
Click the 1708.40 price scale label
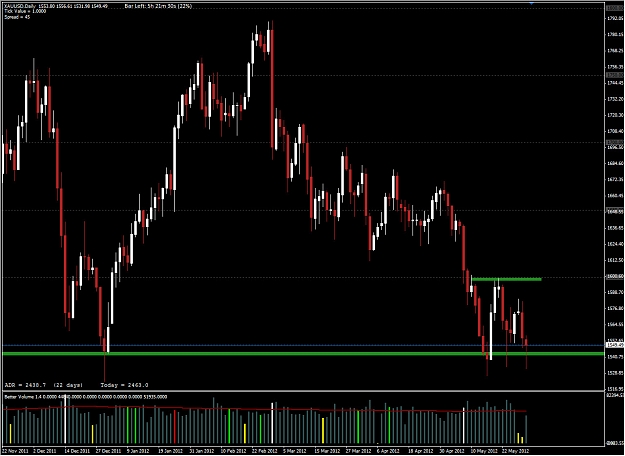tap(615, 131)
